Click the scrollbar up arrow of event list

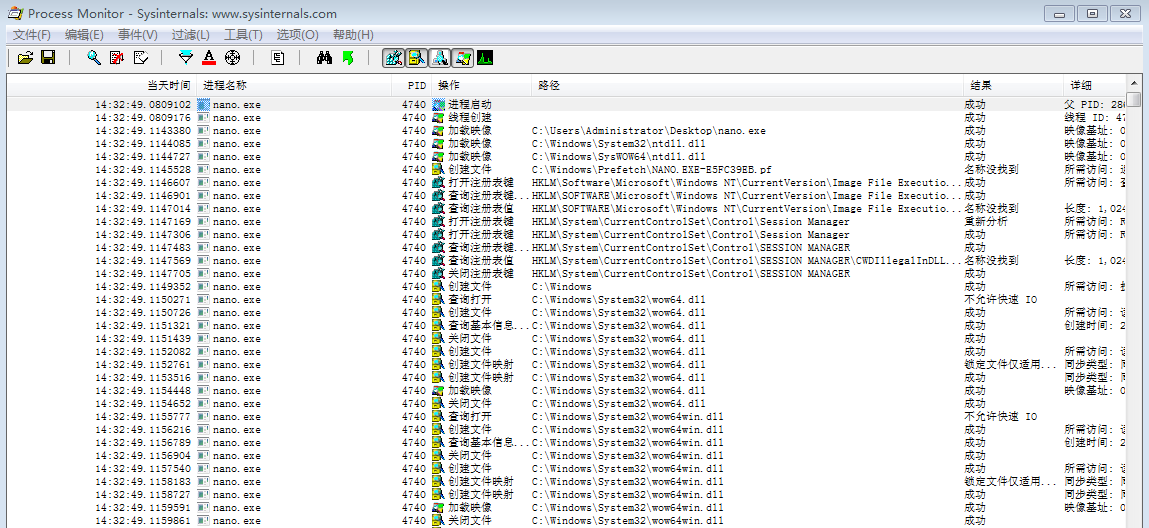click(1134, 83)
